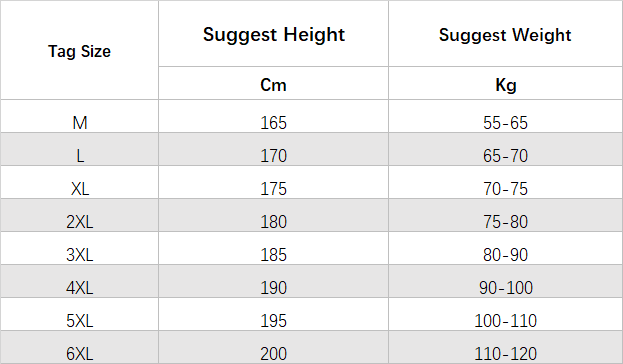The width and height of the screenshot is (623, 364).
Task: Click the Tag Size header cell
Action: pos(79,50)
